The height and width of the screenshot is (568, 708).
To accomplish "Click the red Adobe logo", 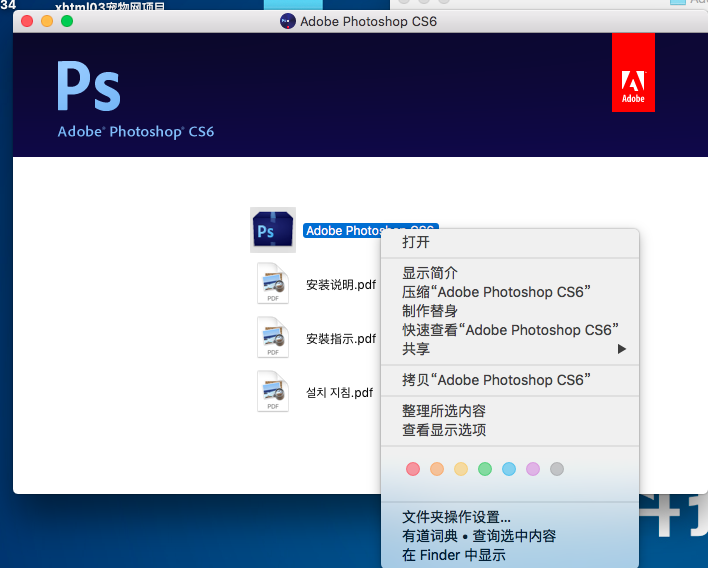I will click(x=633, y=72).
